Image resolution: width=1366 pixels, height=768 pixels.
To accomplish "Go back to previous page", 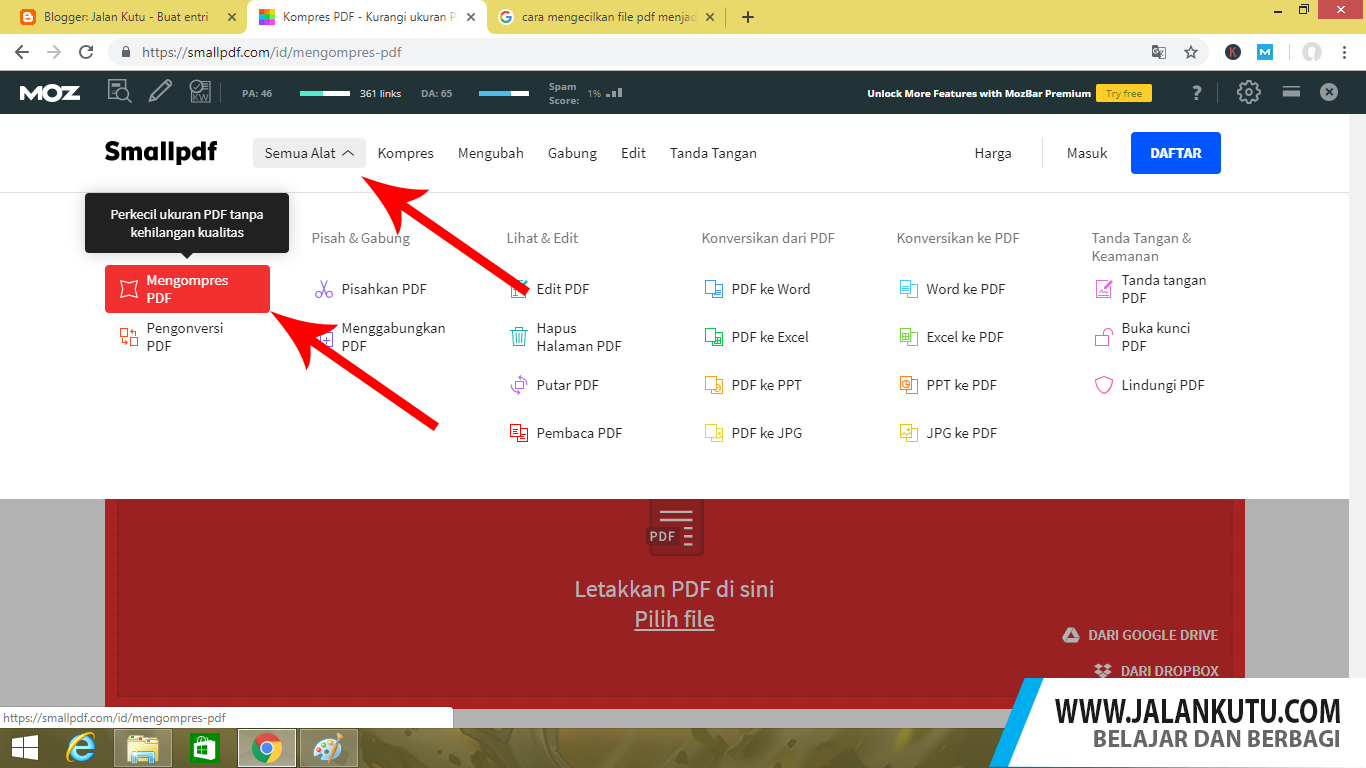I will click(x=22, y=52).
